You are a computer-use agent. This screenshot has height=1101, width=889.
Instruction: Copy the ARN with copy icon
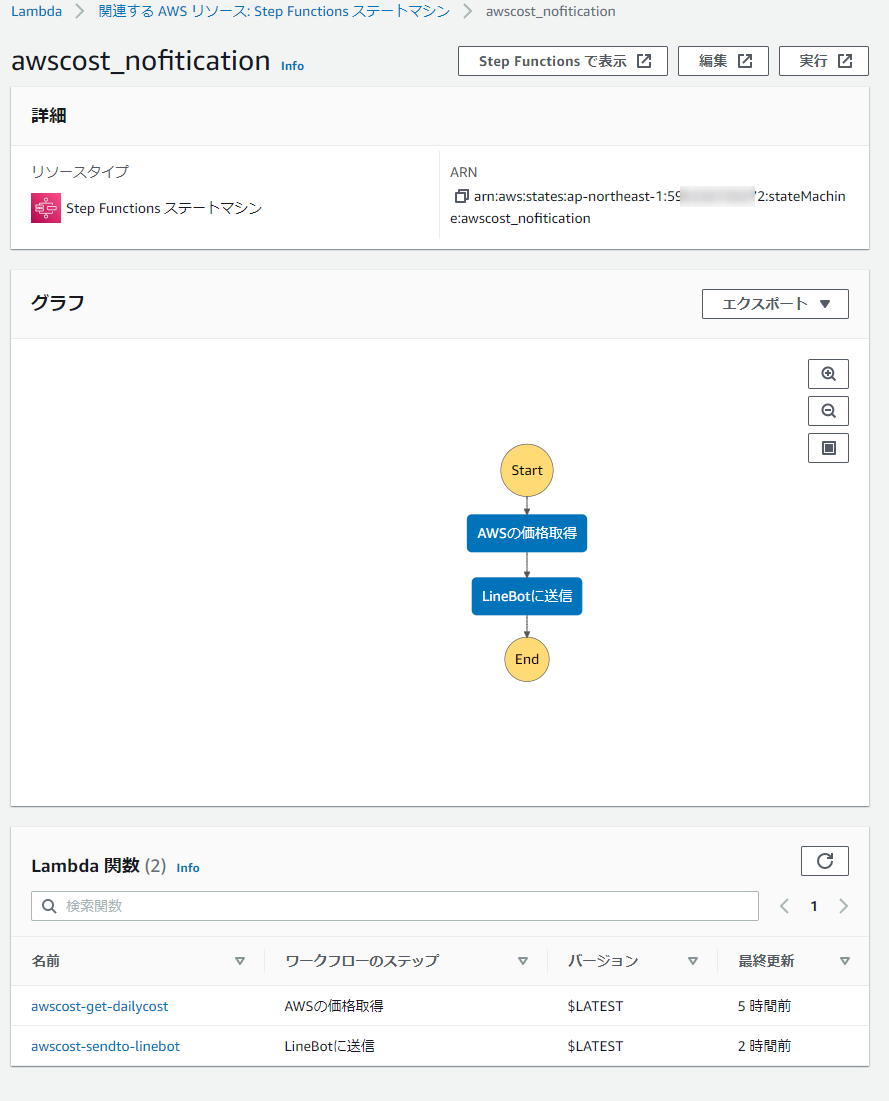point(461,196)
